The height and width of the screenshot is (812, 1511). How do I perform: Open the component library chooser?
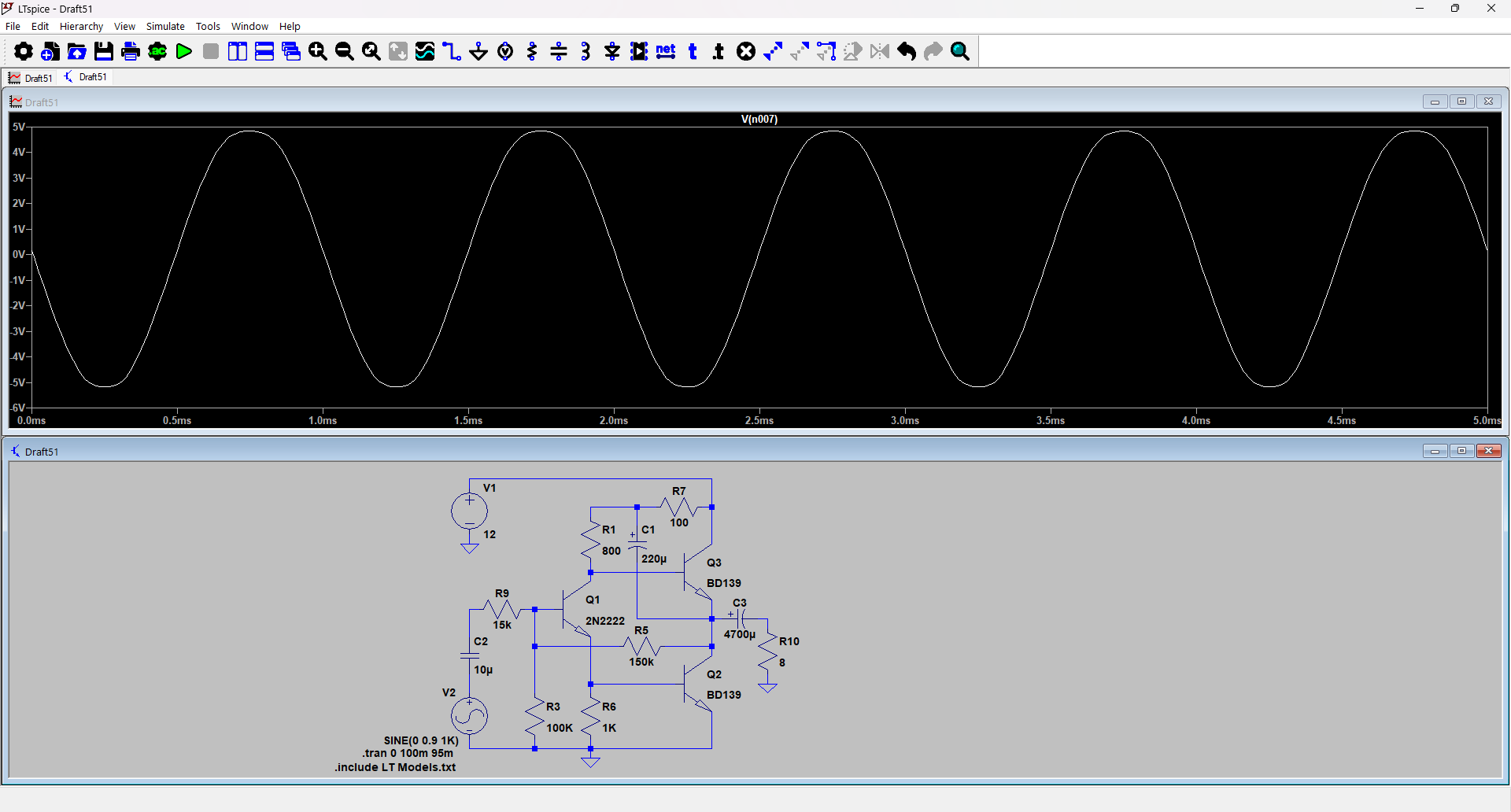639,52
